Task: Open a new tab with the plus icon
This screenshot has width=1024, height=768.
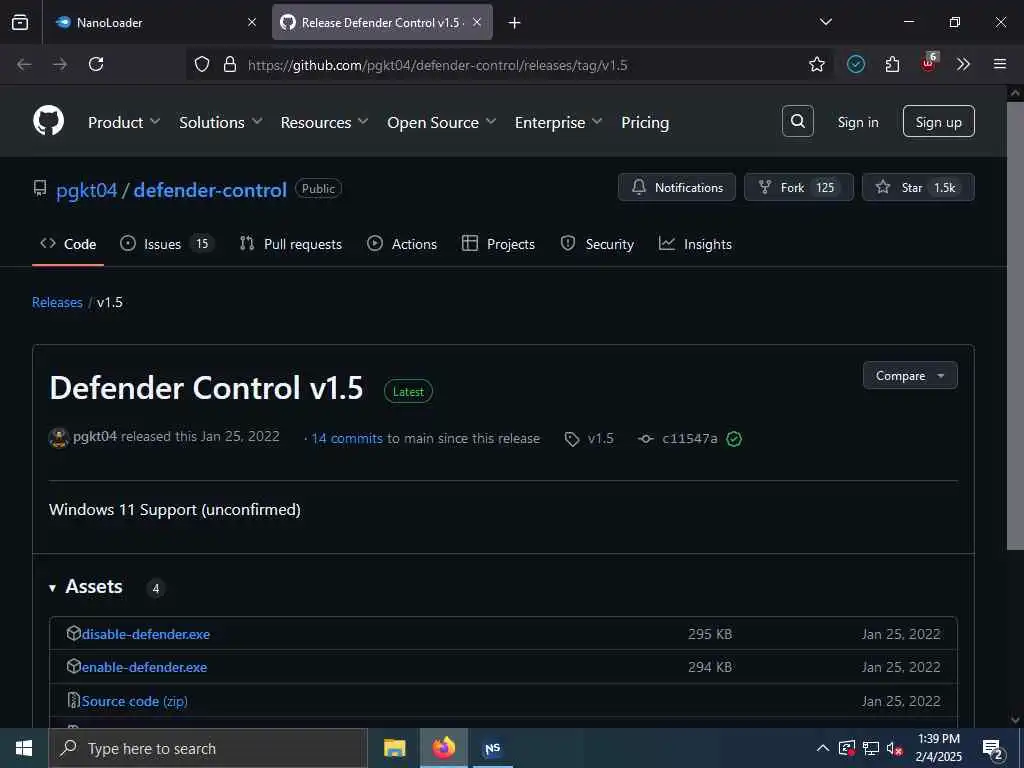Action: 514,23
